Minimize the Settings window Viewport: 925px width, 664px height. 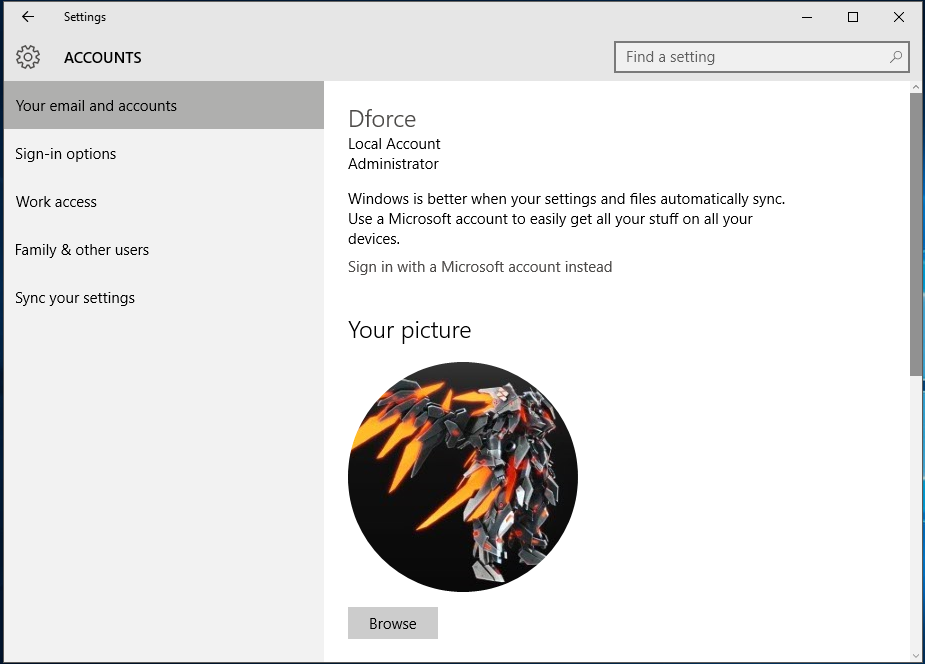coord(807,17)
